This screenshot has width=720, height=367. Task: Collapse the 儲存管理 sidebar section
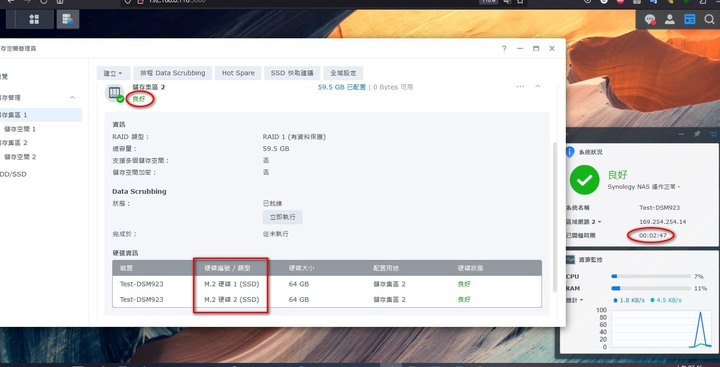tap(72, 98)
